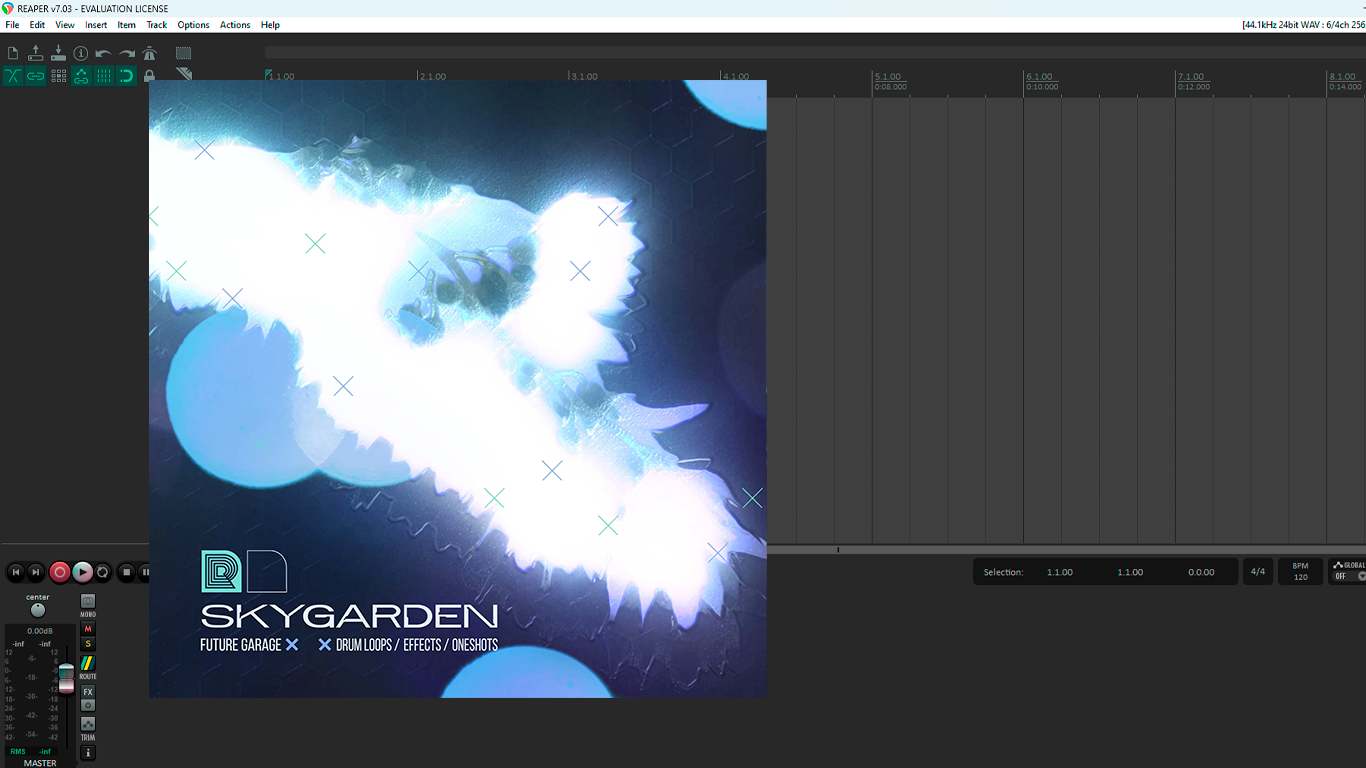1366x768 pixels.
Task: Toggle master Mono button
Action: coord(88,601)
